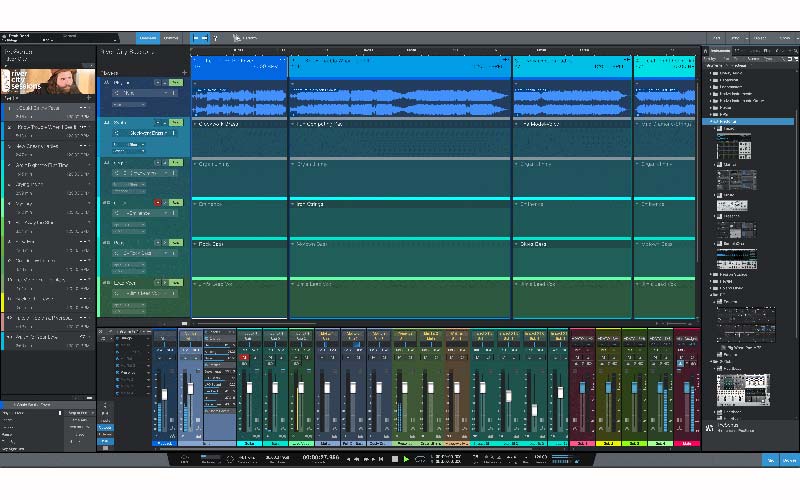Click green button on second player track
This screenshot has width=800, height=500.
(x=176, y=122)
